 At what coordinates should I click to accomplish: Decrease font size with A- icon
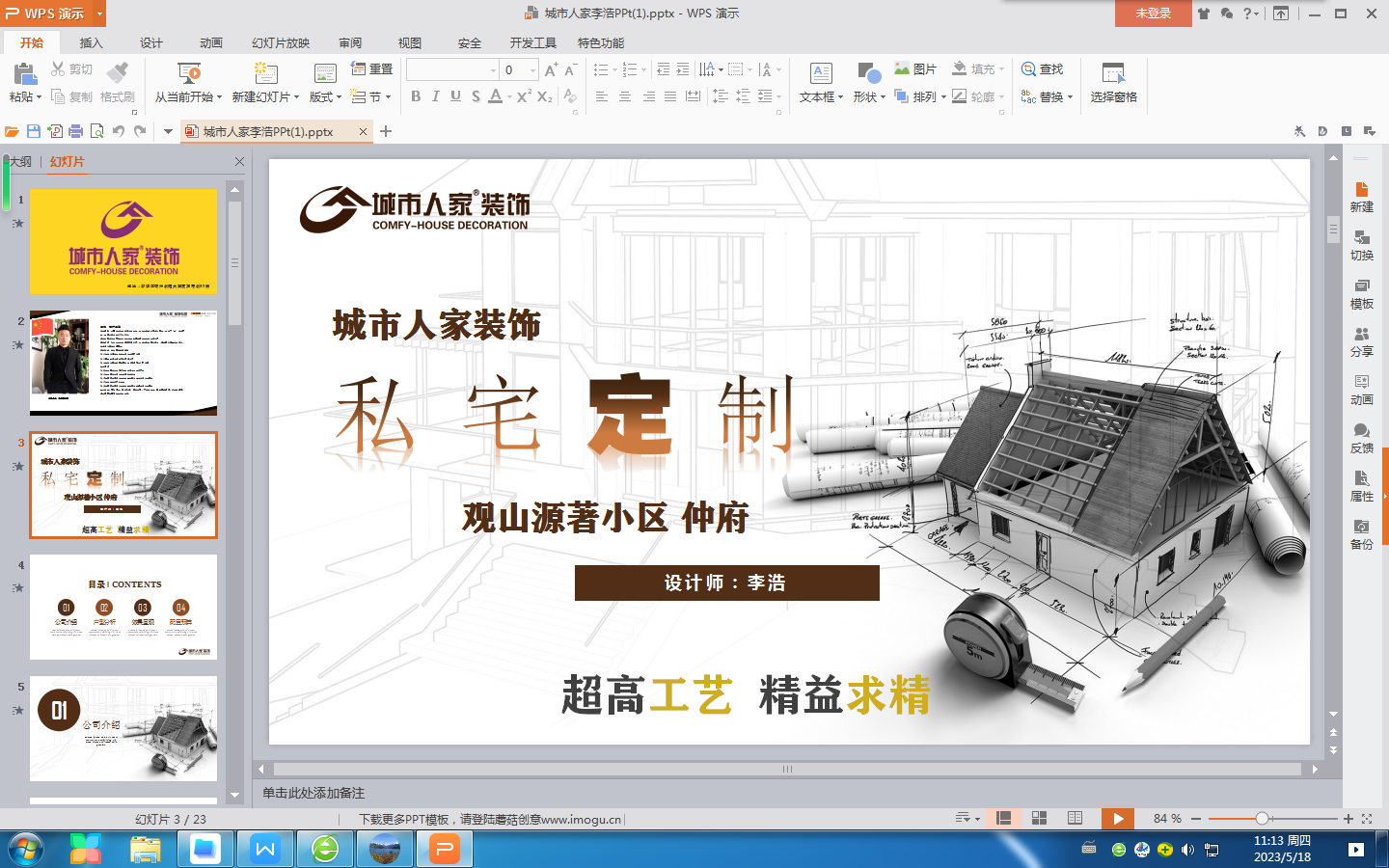tap(570, 69)
